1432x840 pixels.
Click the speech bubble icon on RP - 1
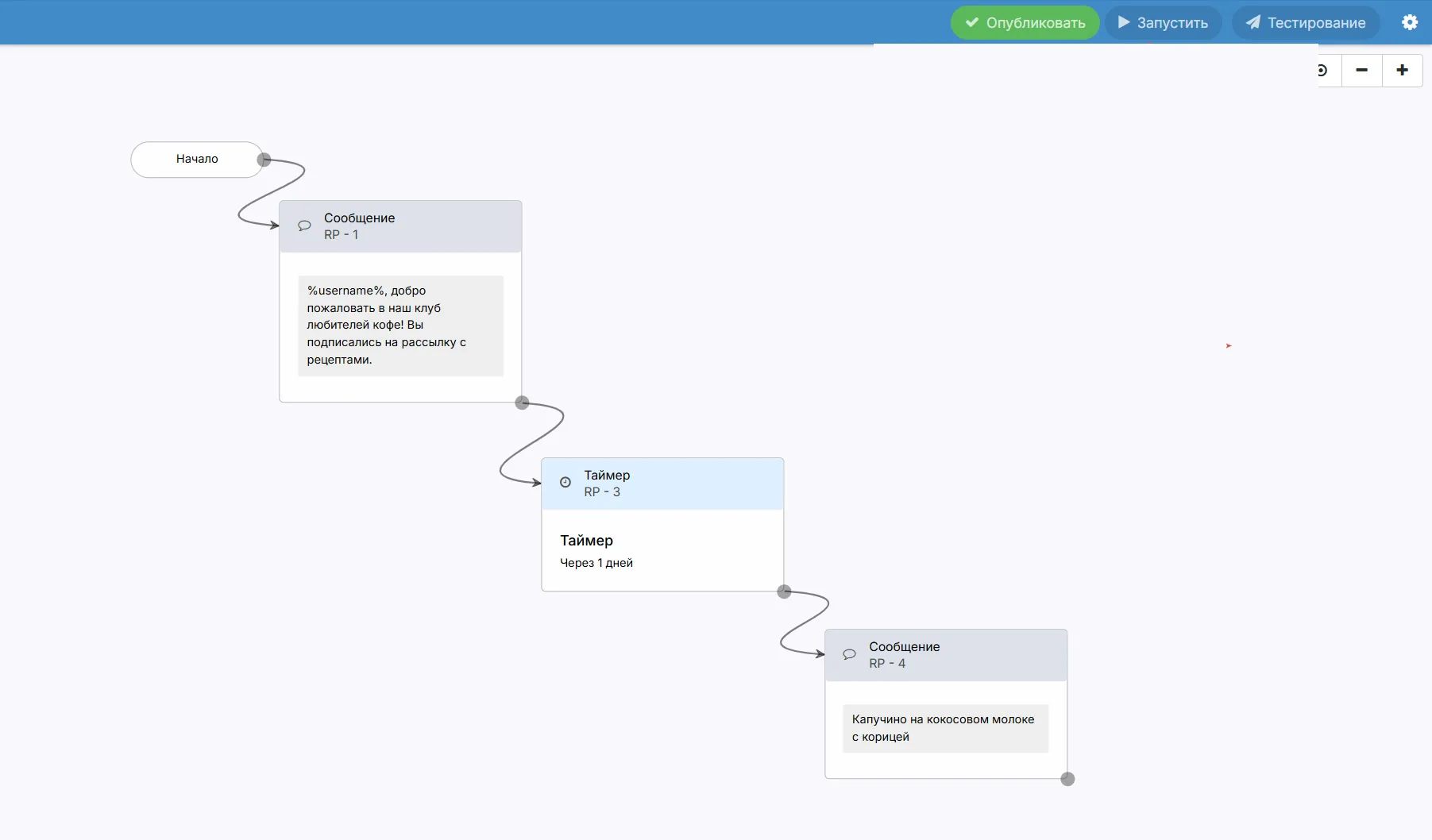pyautogui.click(x=304, y=225)
